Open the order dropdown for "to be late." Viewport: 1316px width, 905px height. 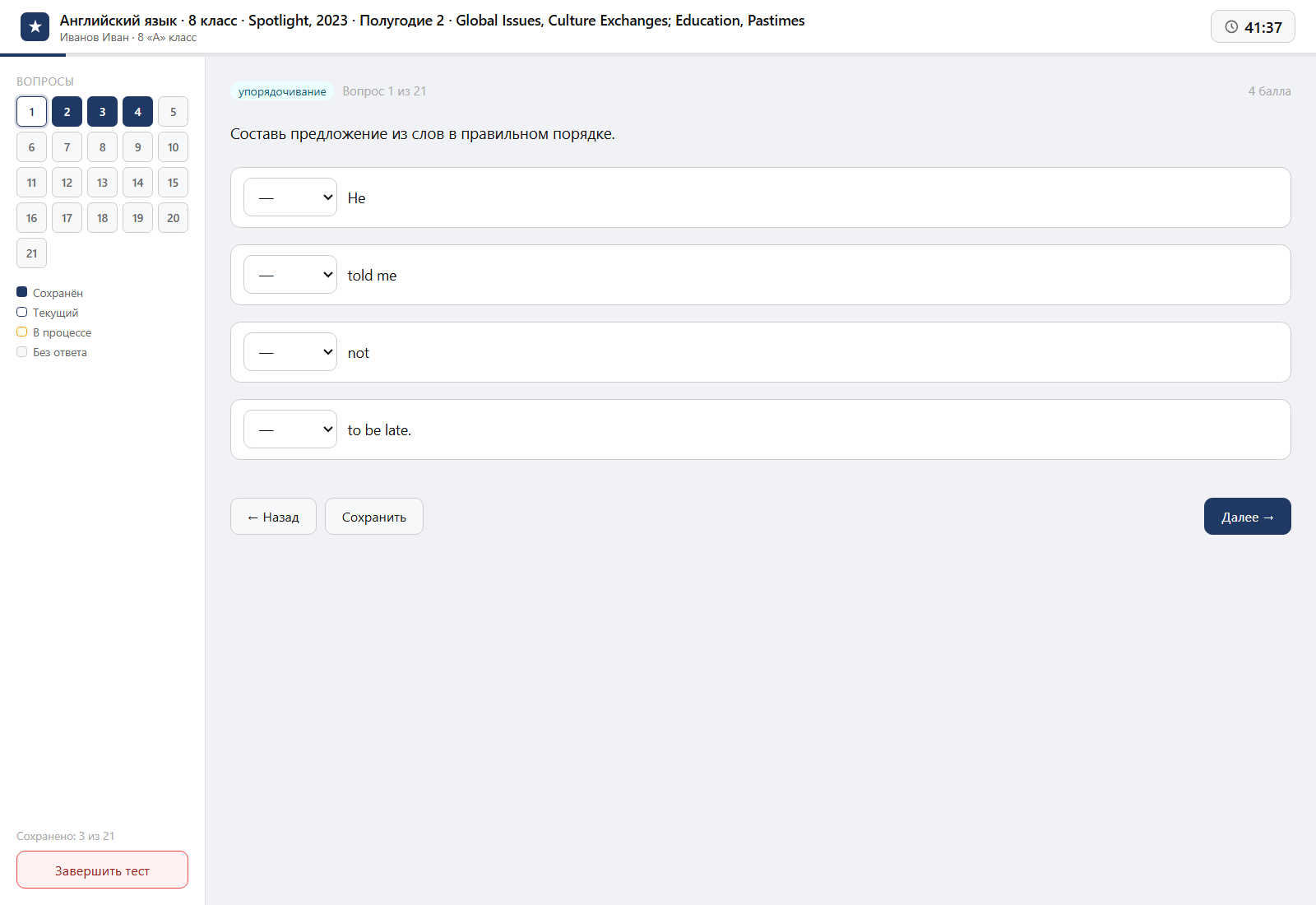pyautogui.click(x=290, y=429)
